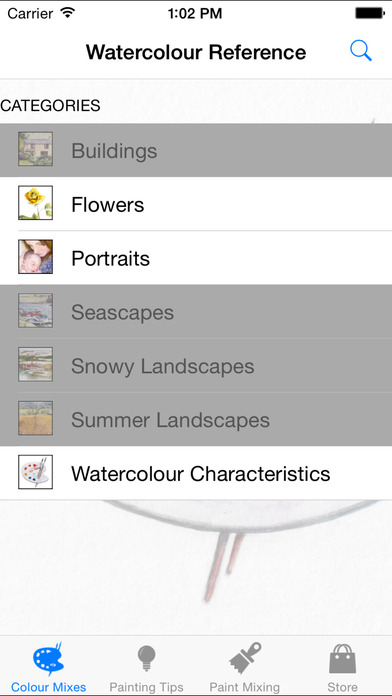
Task: Open the Paint Mixing brush icon
Action: point(245,658)
